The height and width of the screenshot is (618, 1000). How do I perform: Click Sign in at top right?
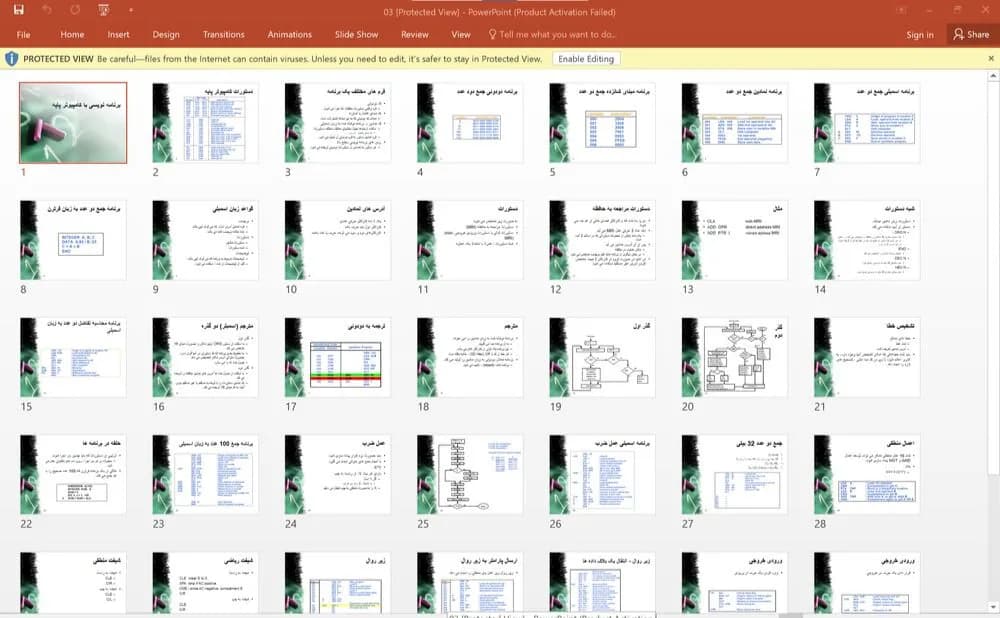click(x=920, y=34)
